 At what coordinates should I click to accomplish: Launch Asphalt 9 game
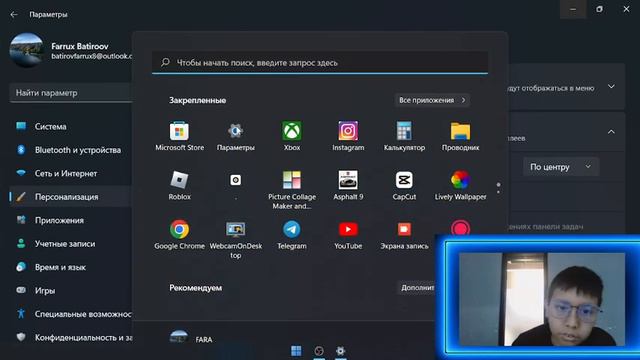click(x=348, y=186)
